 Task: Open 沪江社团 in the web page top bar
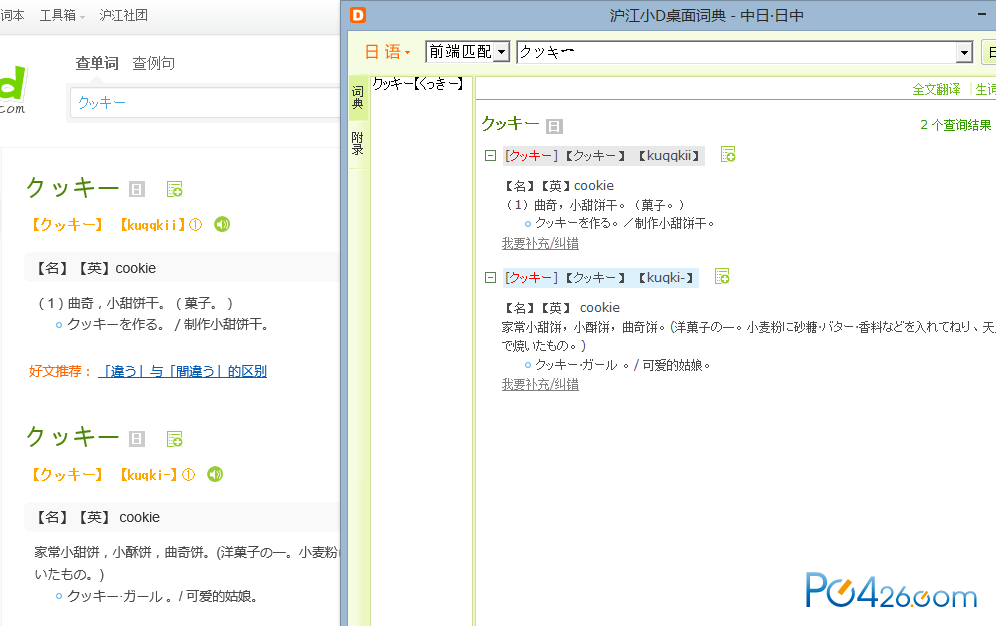point(123,15)
